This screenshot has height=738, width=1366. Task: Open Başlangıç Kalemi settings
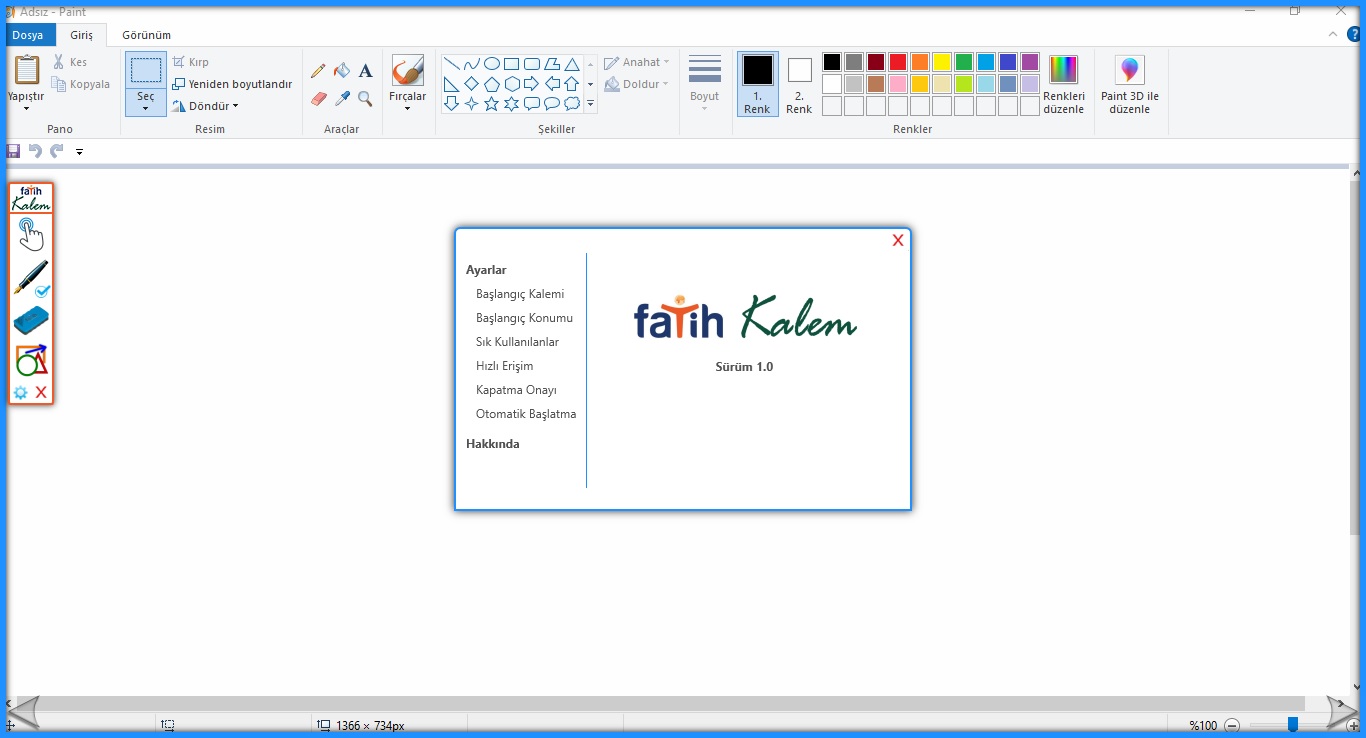coord(520,294)
